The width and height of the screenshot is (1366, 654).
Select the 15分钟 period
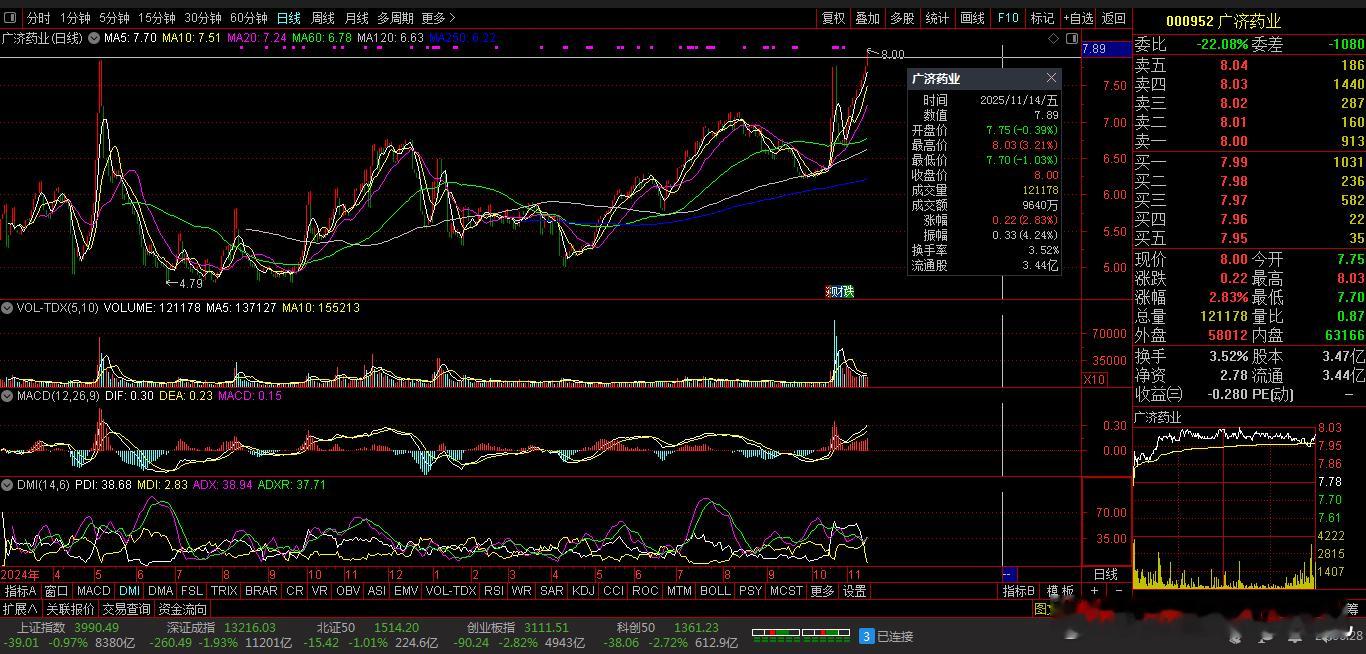coord(156,18)
